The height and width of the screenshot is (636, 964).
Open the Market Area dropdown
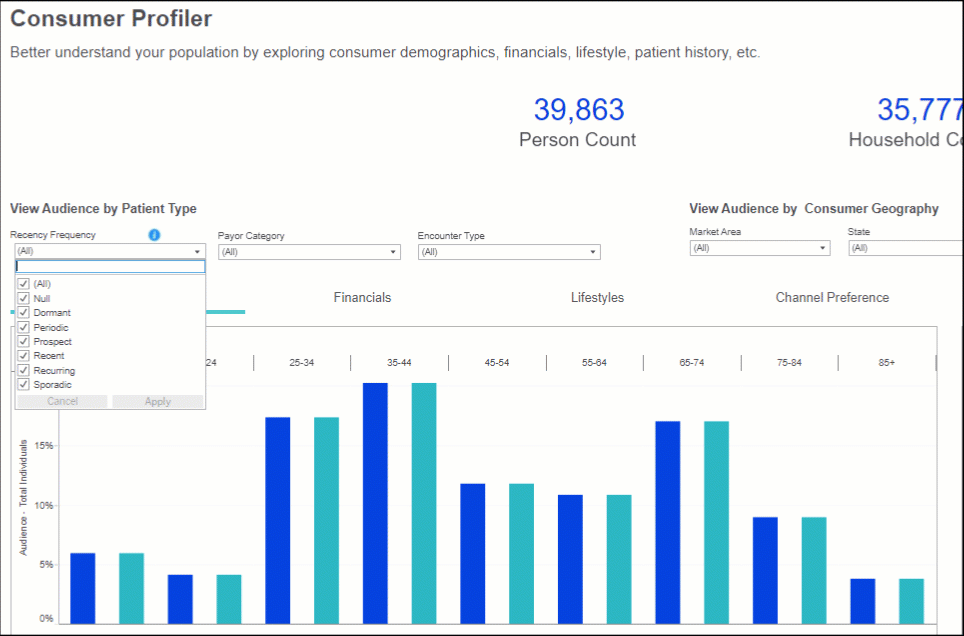[759, 248]
